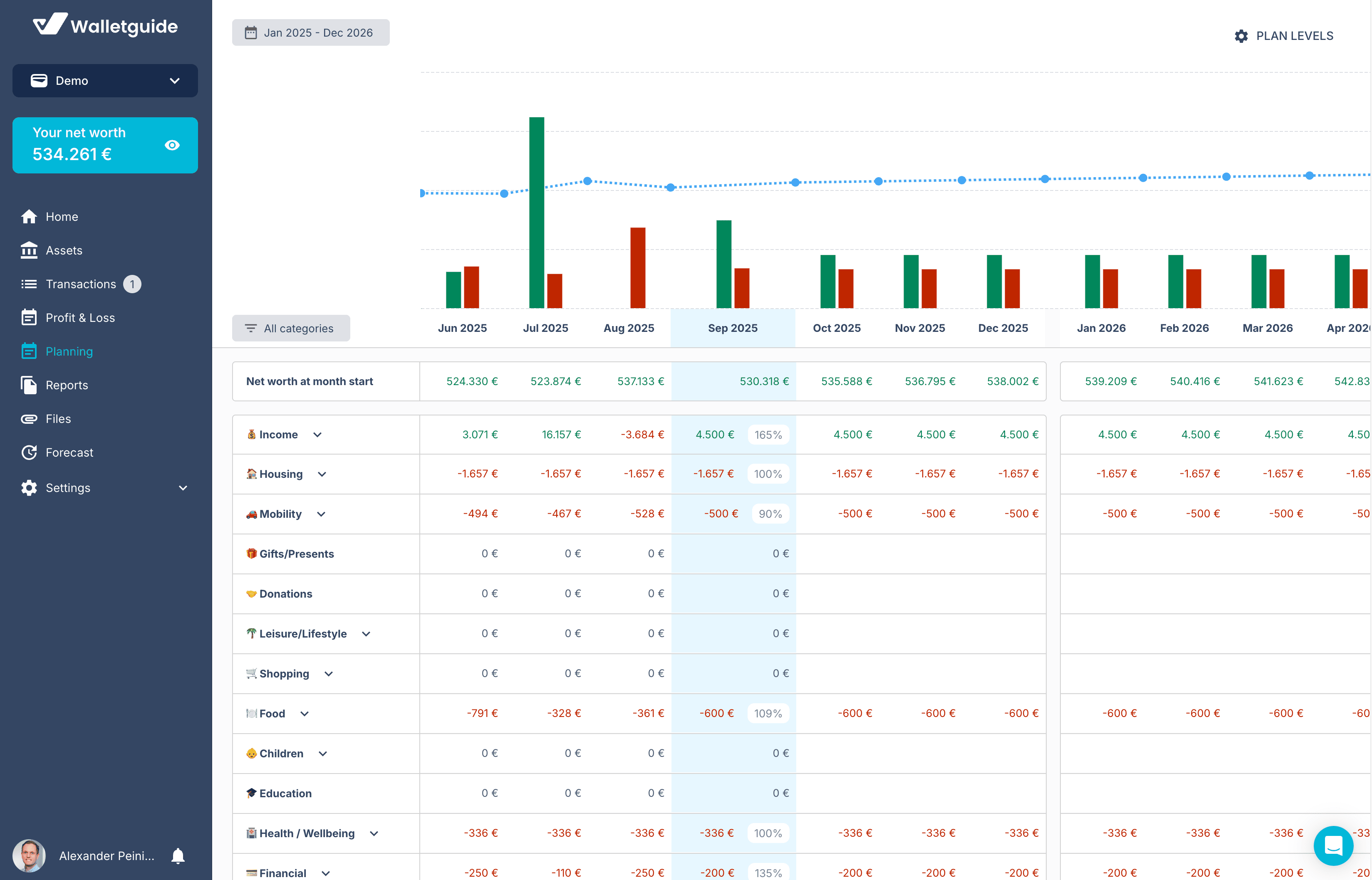Expand the Income category row

(x=317, y=435)
